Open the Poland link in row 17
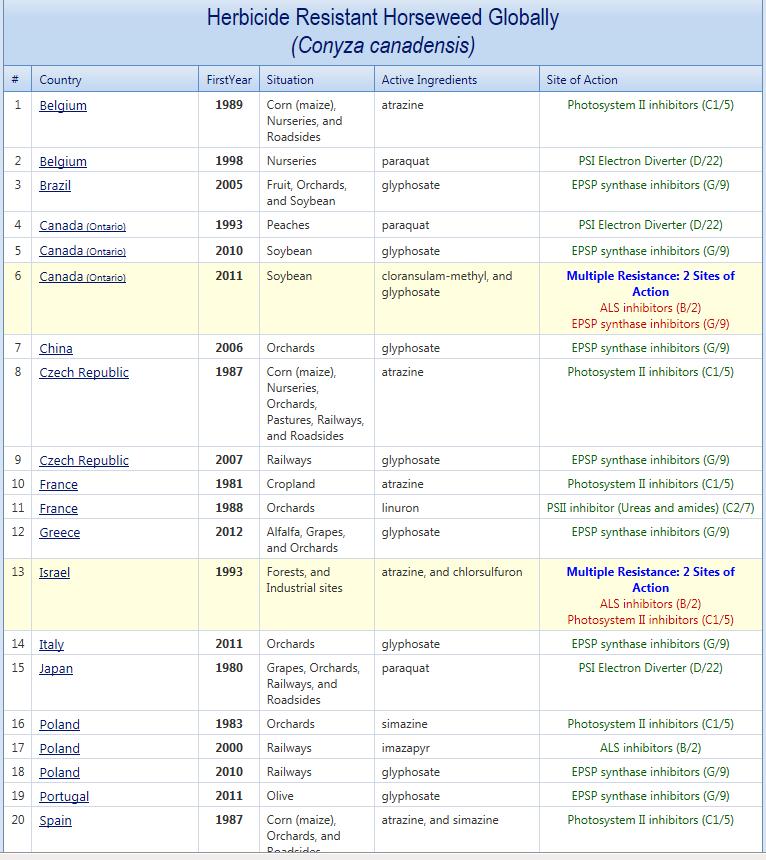Viewport: 766px width, 860px height. tap(59, 748)
